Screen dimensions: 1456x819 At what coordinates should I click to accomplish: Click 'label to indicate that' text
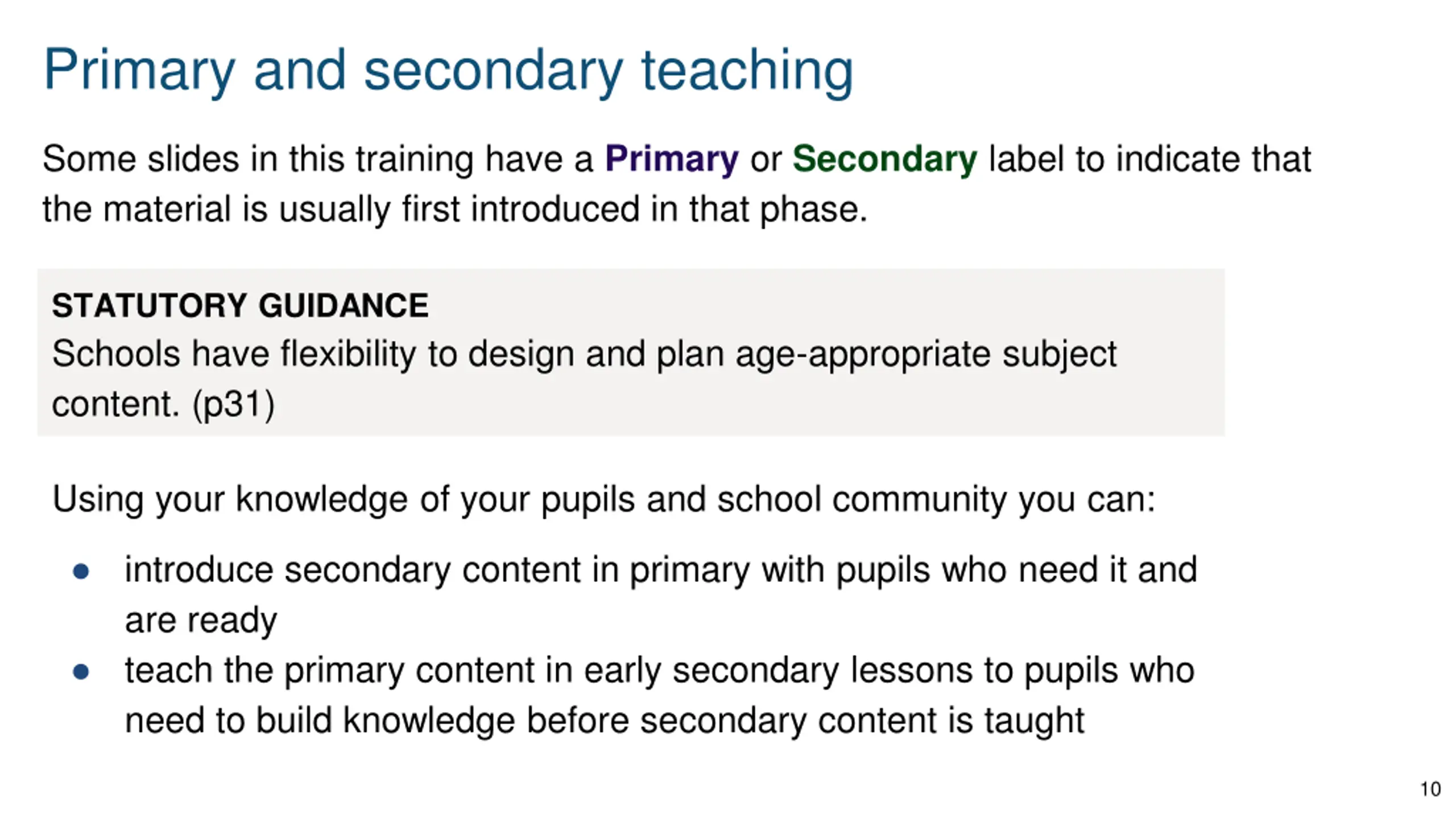[1150, 159]
